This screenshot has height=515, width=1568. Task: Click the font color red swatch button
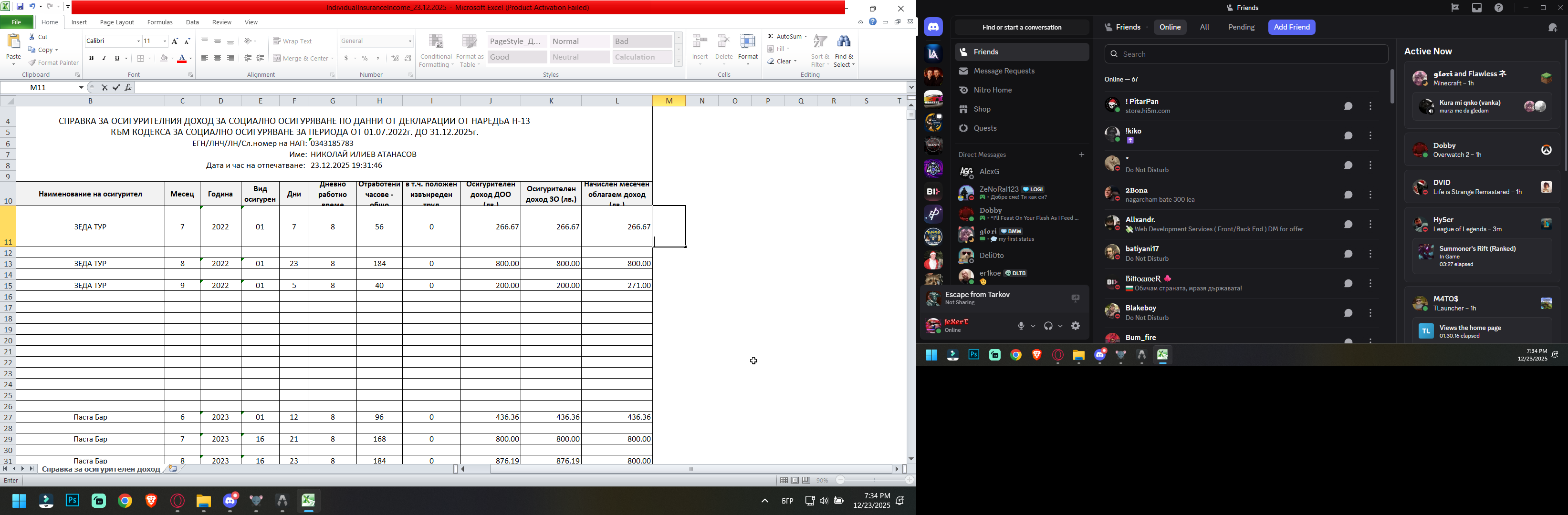pyautogui.click(x=182, y=59)
